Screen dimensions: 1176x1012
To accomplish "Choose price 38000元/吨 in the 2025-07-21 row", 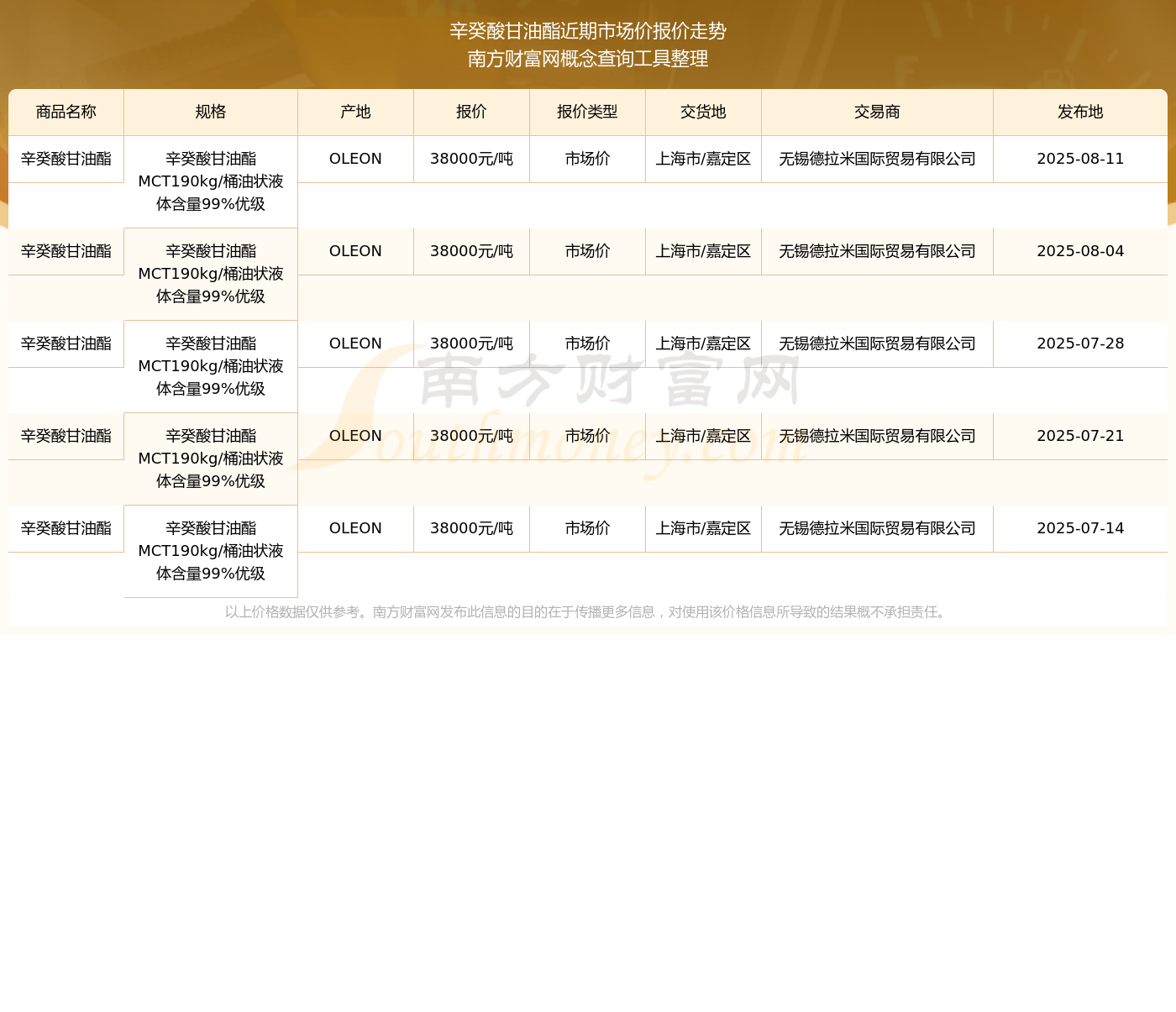I will pos(472,436).
